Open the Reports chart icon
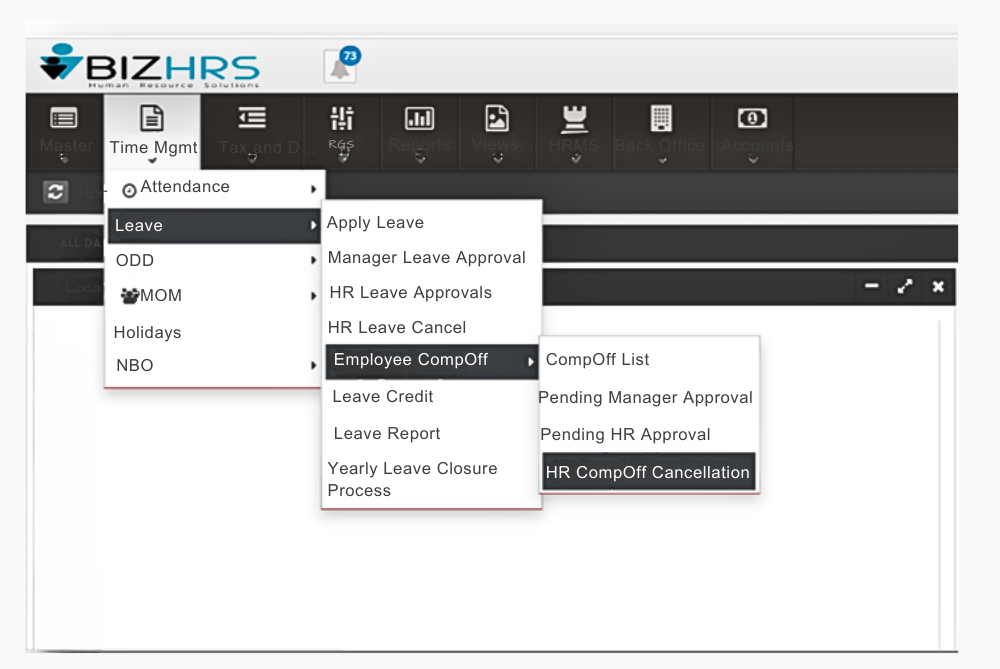1000x669 pixels. (419, 119)
